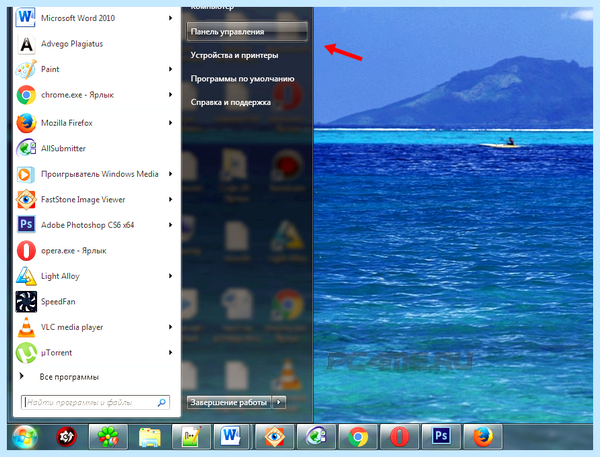
Task: Open the red gear app on taskbar
Action: (x=67, y=437)
